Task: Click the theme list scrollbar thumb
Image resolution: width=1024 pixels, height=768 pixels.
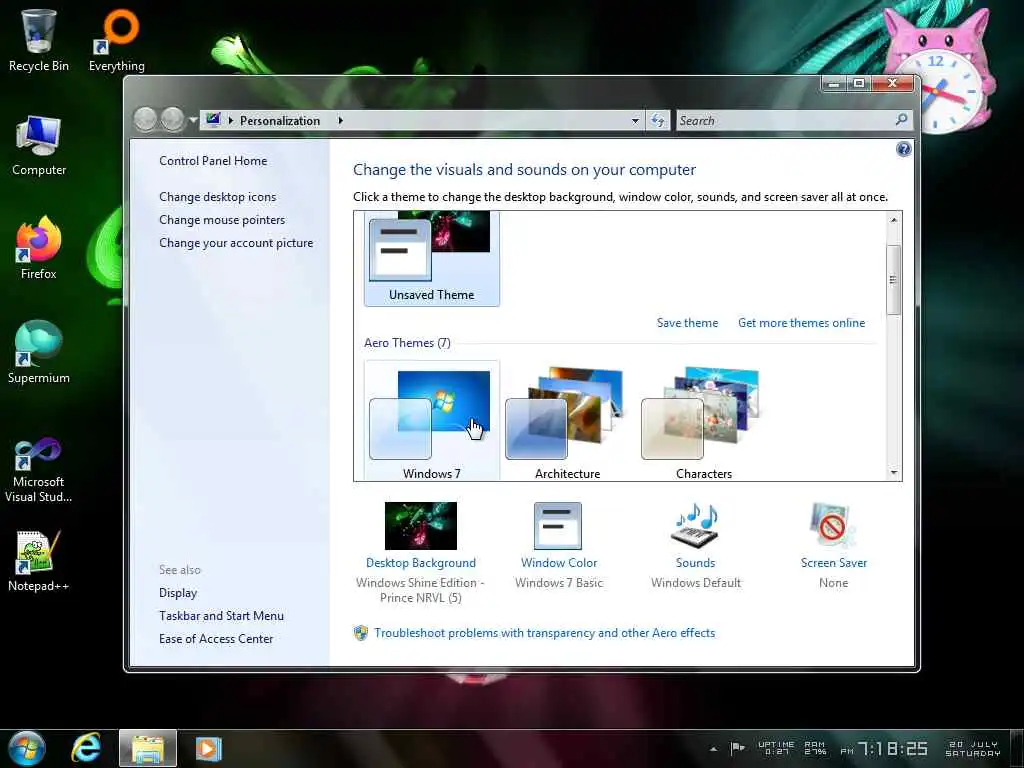Action: coord(893,280)
